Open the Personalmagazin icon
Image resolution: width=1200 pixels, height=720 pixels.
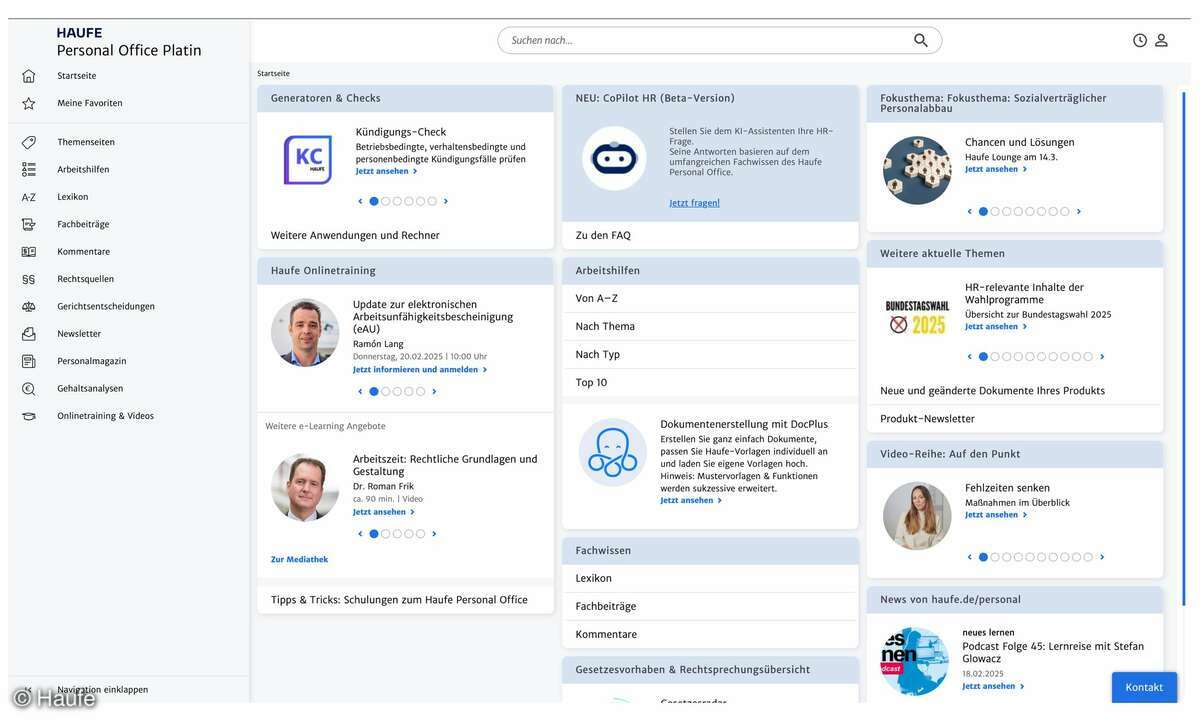29,361
